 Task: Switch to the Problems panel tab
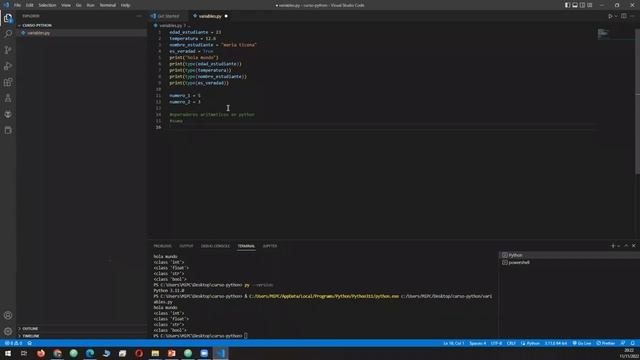162,246
